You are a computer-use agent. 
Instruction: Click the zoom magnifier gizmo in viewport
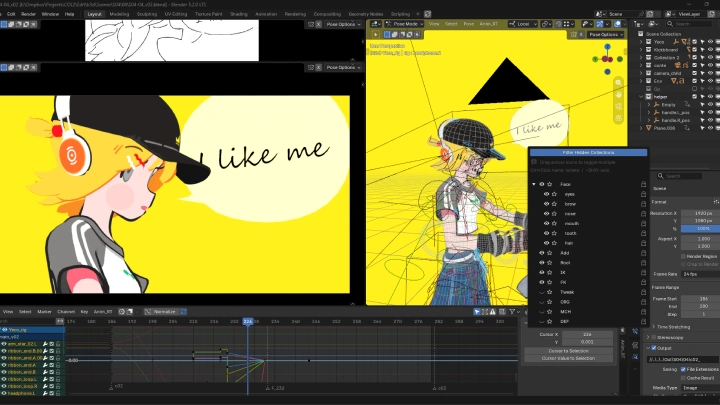619,83
